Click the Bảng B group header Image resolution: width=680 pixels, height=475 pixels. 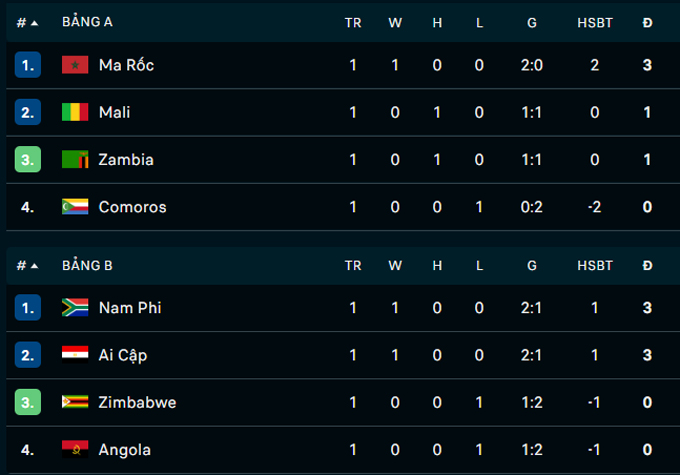pyautogui.click(x=87, y=265)
